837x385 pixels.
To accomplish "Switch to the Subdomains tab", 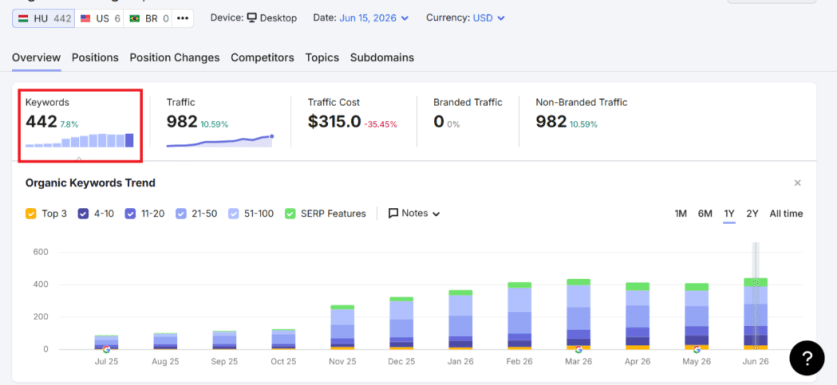I will click(382, 58).
